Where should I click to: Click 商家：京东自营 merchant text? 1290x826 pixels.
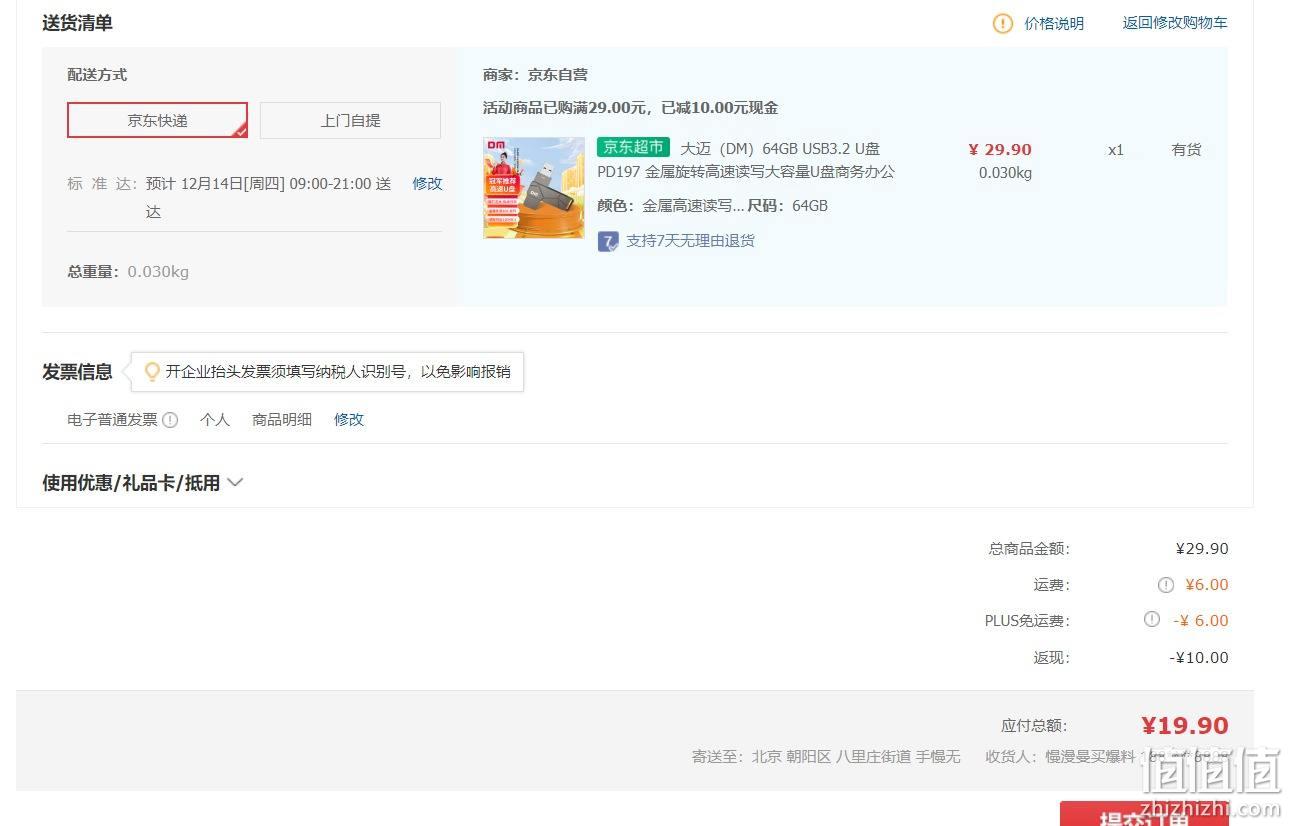535,74
